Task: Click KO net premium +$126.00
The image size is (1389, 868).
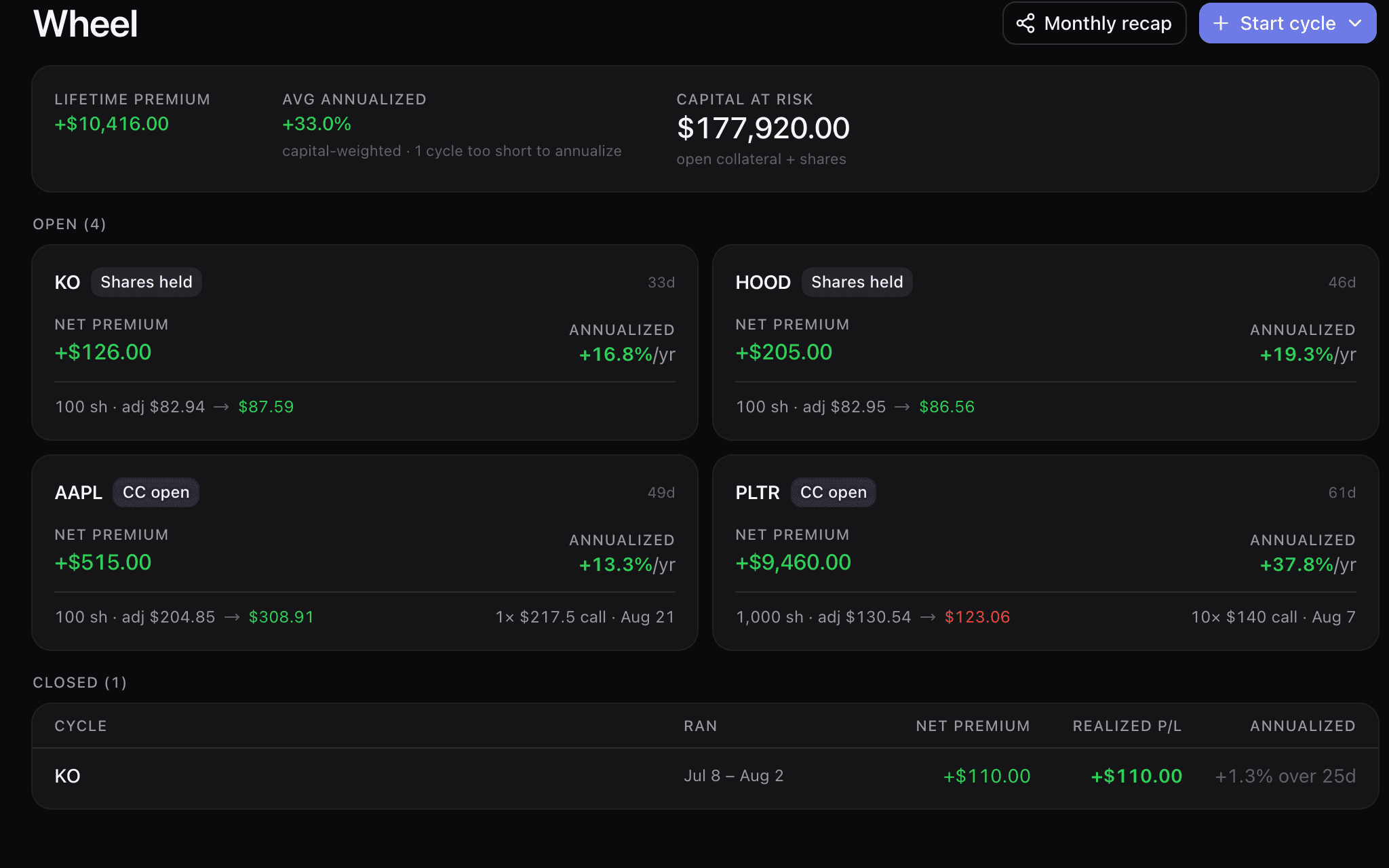Action: (103, 352)
